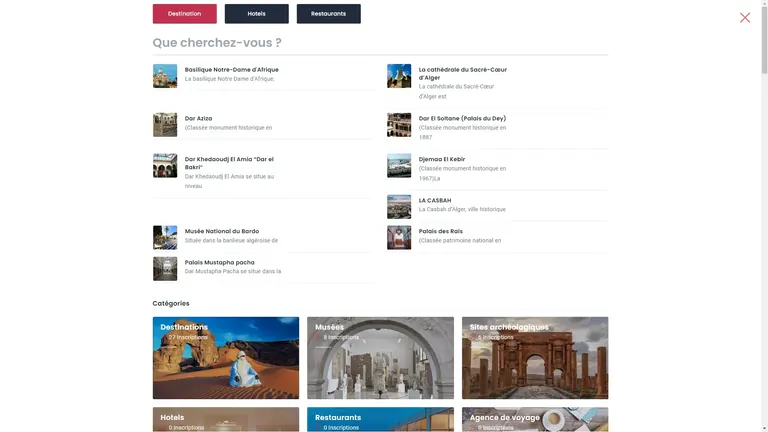The width and height of the screenshot is (768, 432).
Task: Click Musée National du Bardo thumbnail
Action: [165, 237]
